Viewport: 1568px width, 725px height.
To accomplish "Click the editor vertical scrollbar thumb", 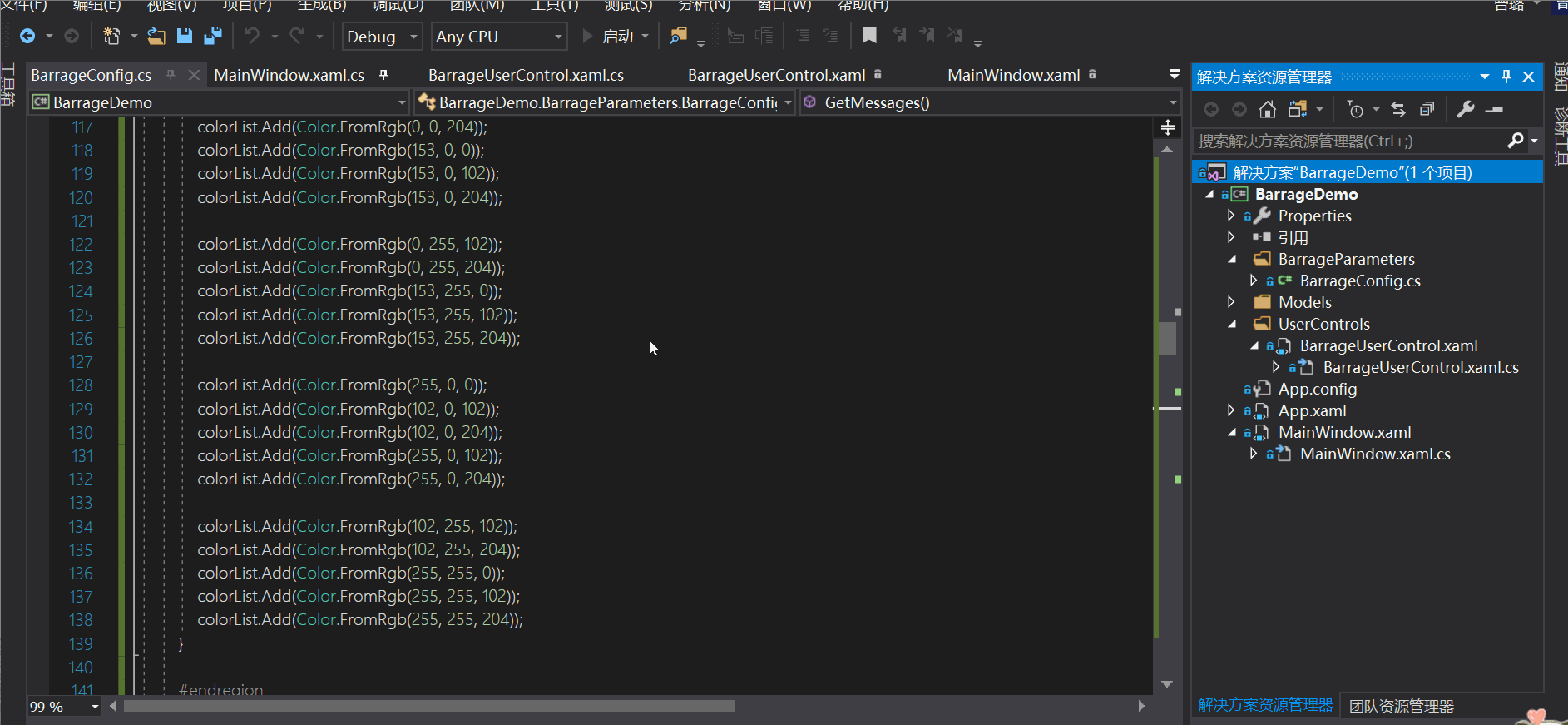I will tap(1167, 339).
